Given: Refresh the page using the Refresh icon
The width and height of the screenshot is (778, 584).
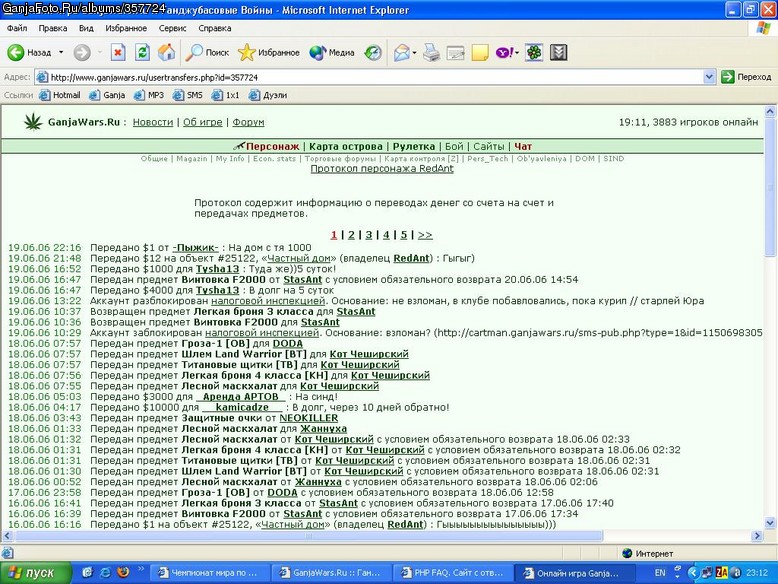Looking at the screenshot, I should pyautogui.click(x=142, y=53).
